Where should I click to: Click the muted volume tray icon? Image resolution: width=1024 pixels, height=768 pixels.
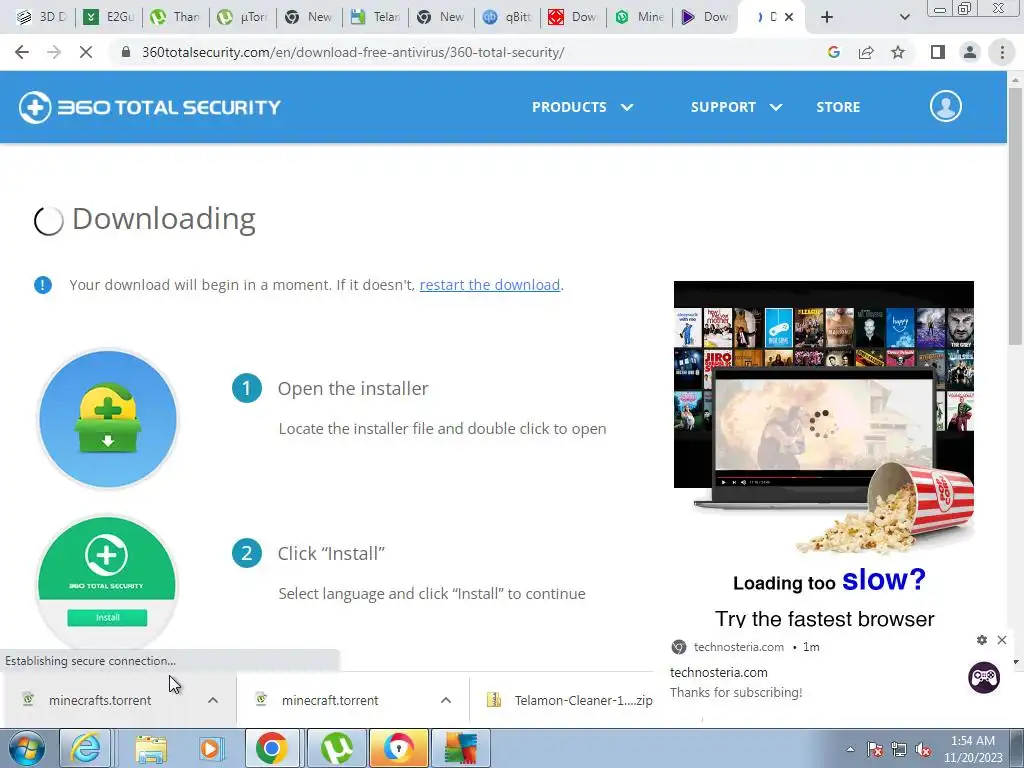(x=923, y=750)
